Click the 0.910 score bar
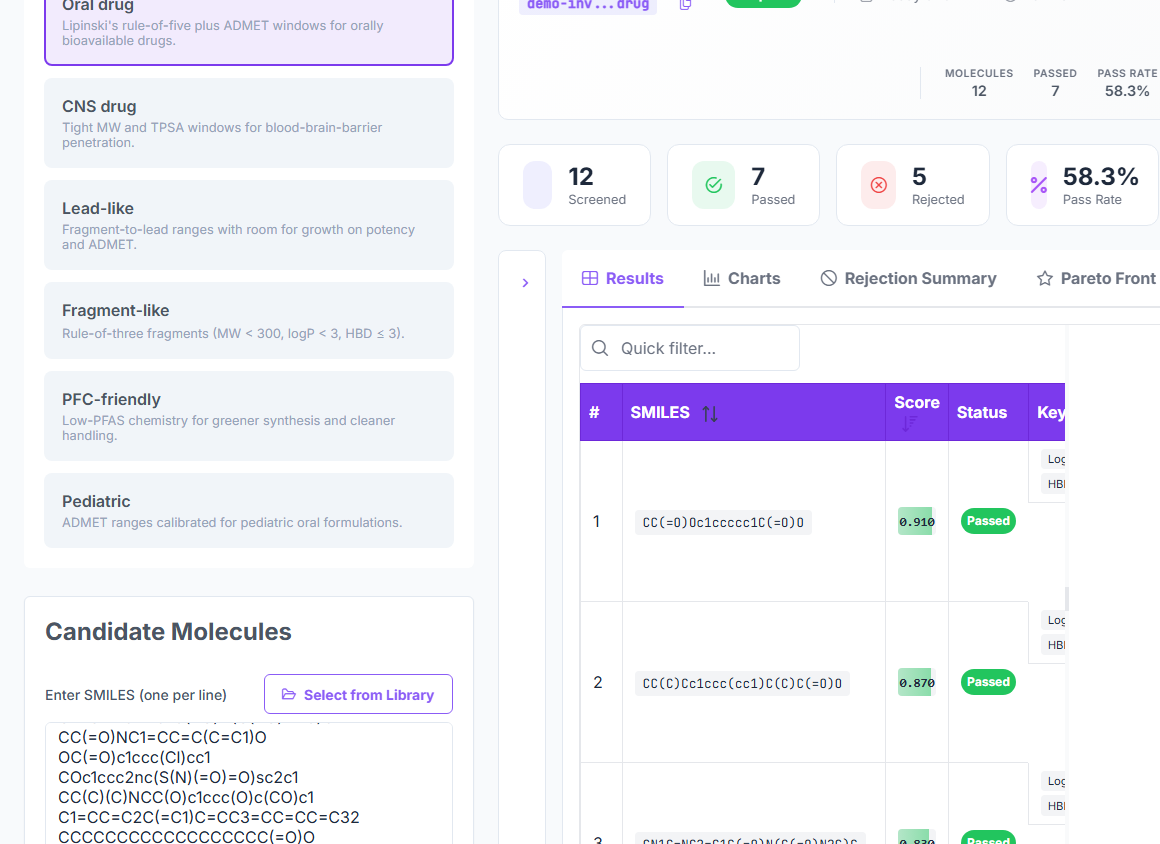 click(917, 521)
